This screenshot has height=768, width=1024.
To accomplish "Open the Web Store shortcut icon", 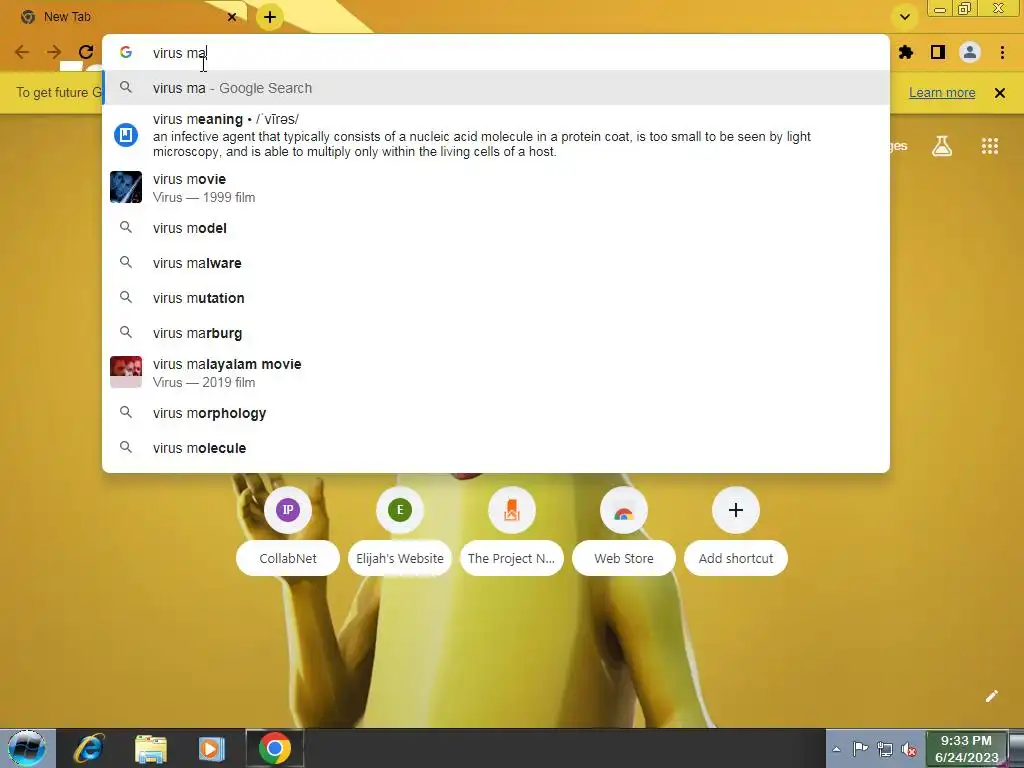I will [624, 509].
